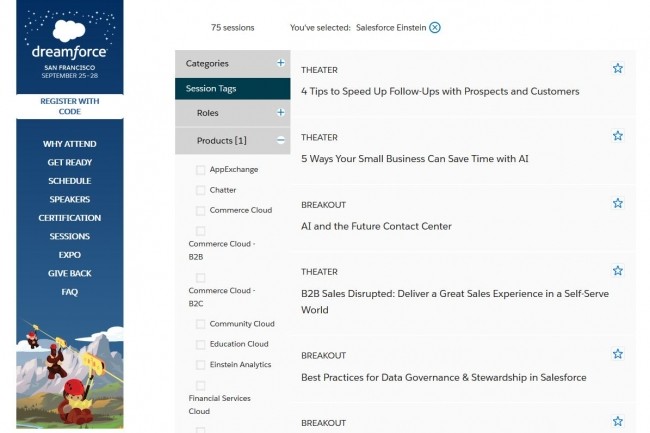Click the Roles filter label
Image resolution: width=650 pixels, height=433 pixels.
(207, 113)
